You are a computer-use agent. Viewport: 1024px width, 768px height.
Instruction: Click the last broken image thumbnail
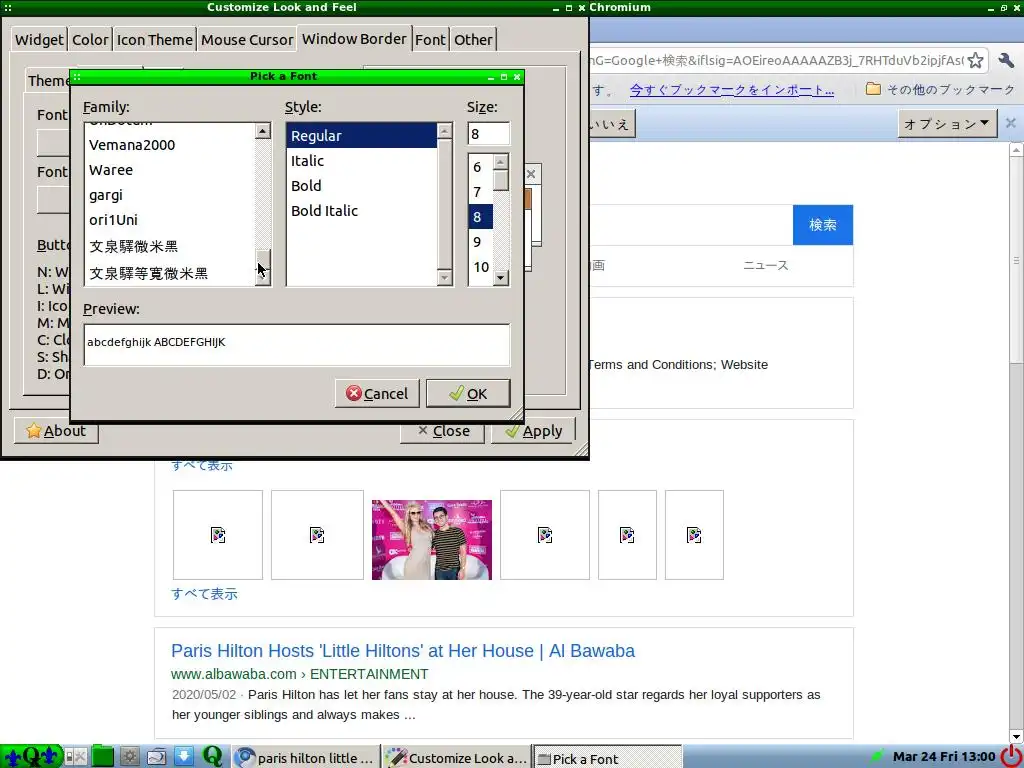coord(694,535)
